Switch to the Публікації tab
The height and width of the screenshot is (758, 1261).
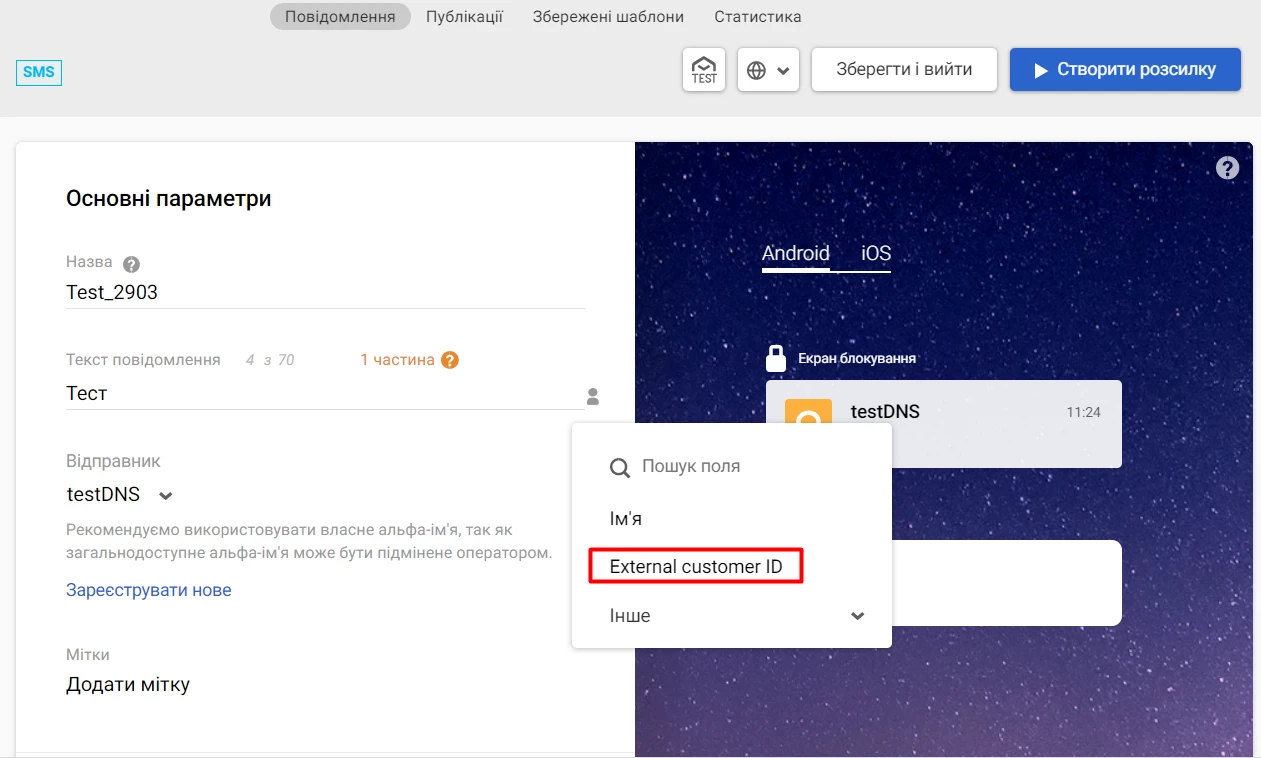tap(464, 17)
